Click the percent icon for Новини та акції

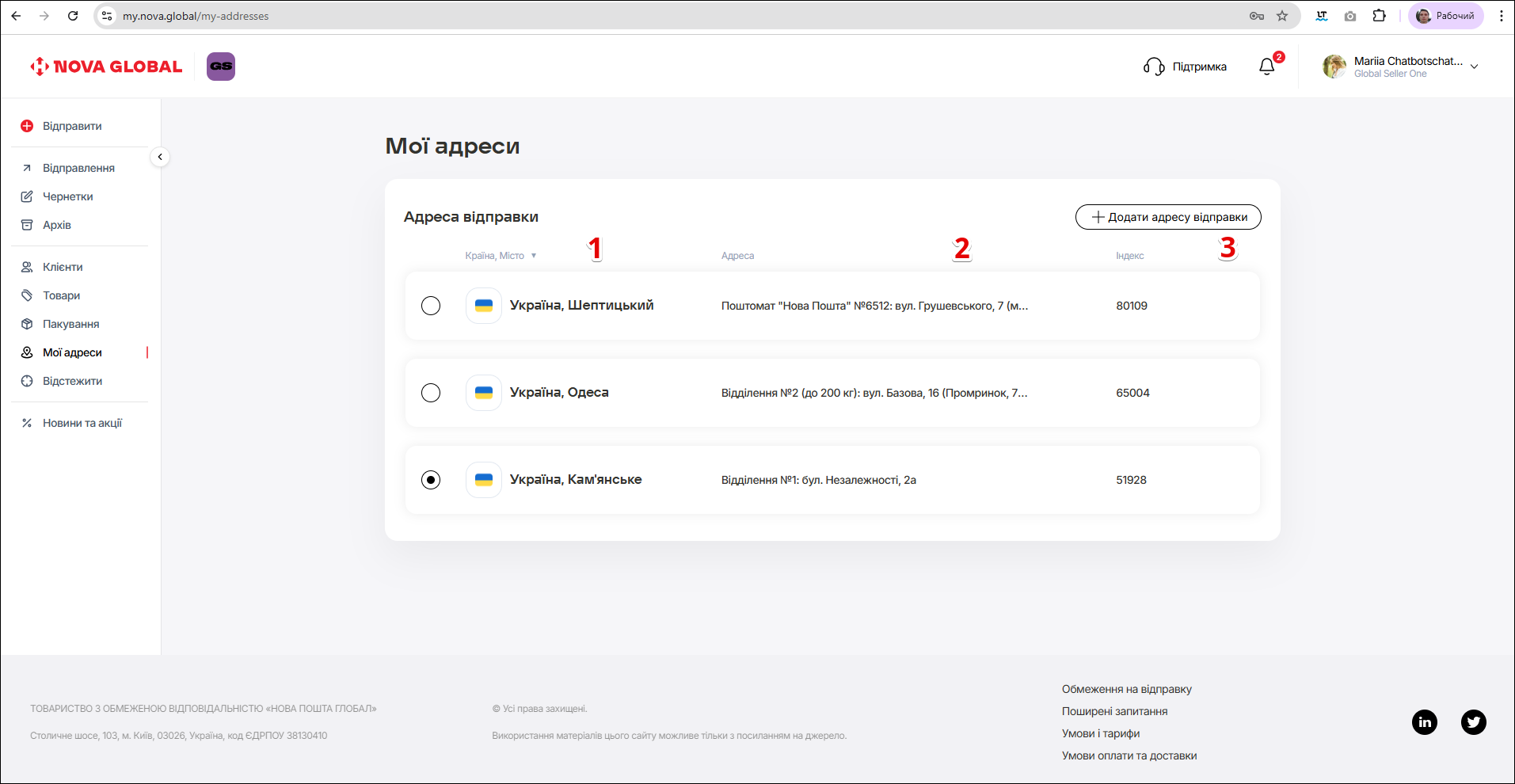(27, 423)
